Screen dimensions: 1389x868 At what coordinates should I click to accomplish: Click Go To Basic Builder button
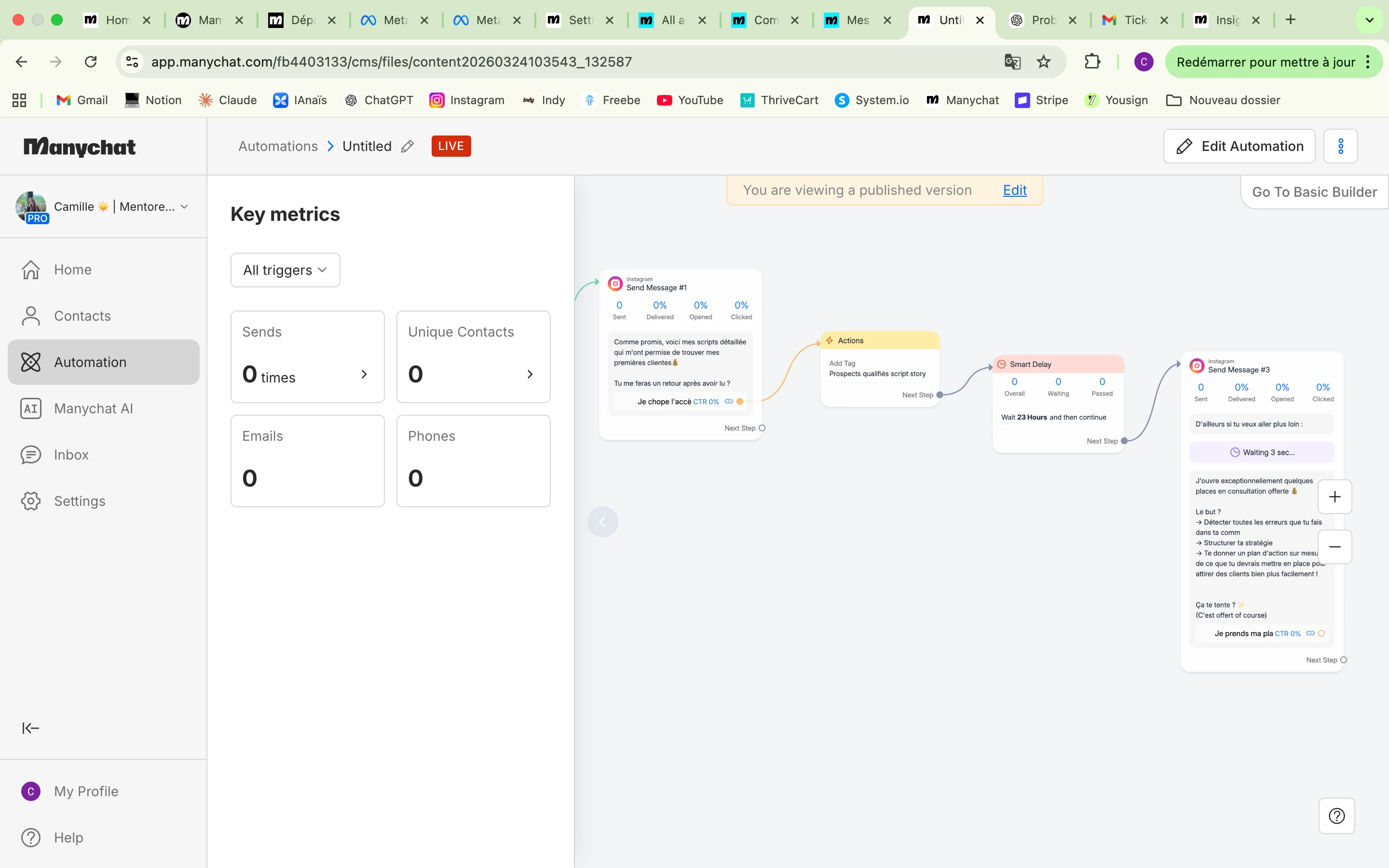click(1314, 192)
